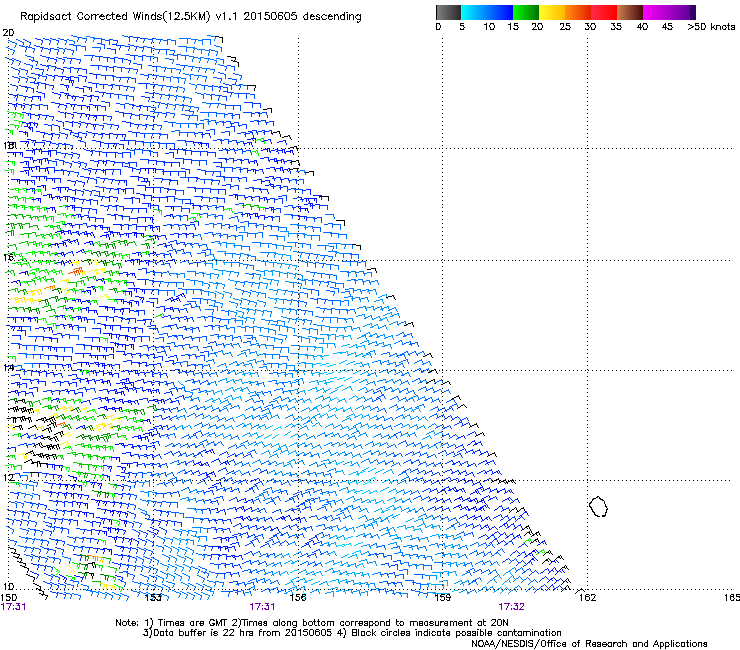Click the latitude '20' axis label

click(8, 33)
